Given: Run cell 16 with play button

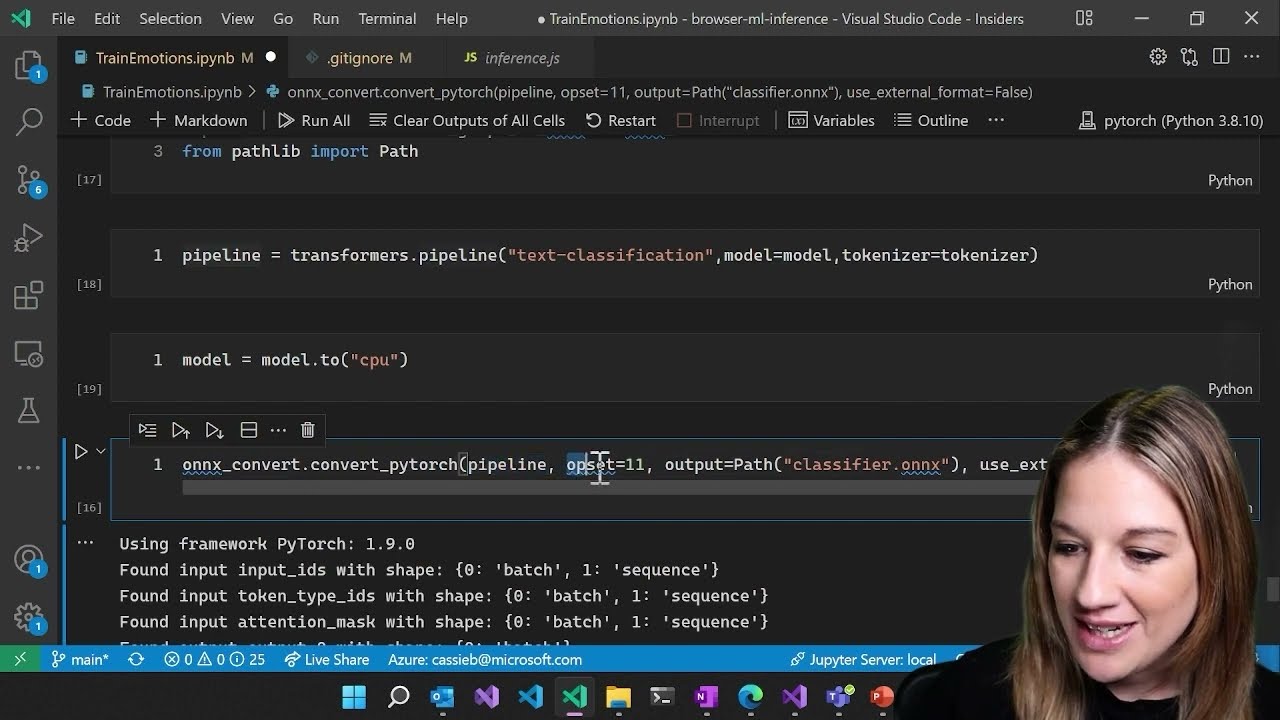Looking at the screenshot, I should click(81, 452).
